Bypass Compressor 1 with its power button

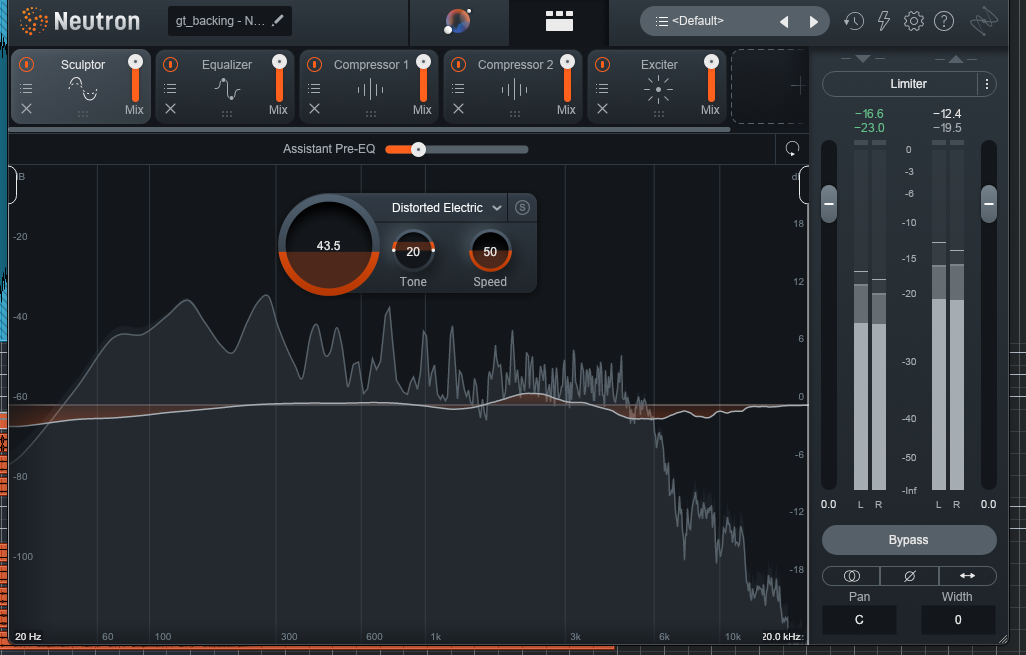coord(314,64)
